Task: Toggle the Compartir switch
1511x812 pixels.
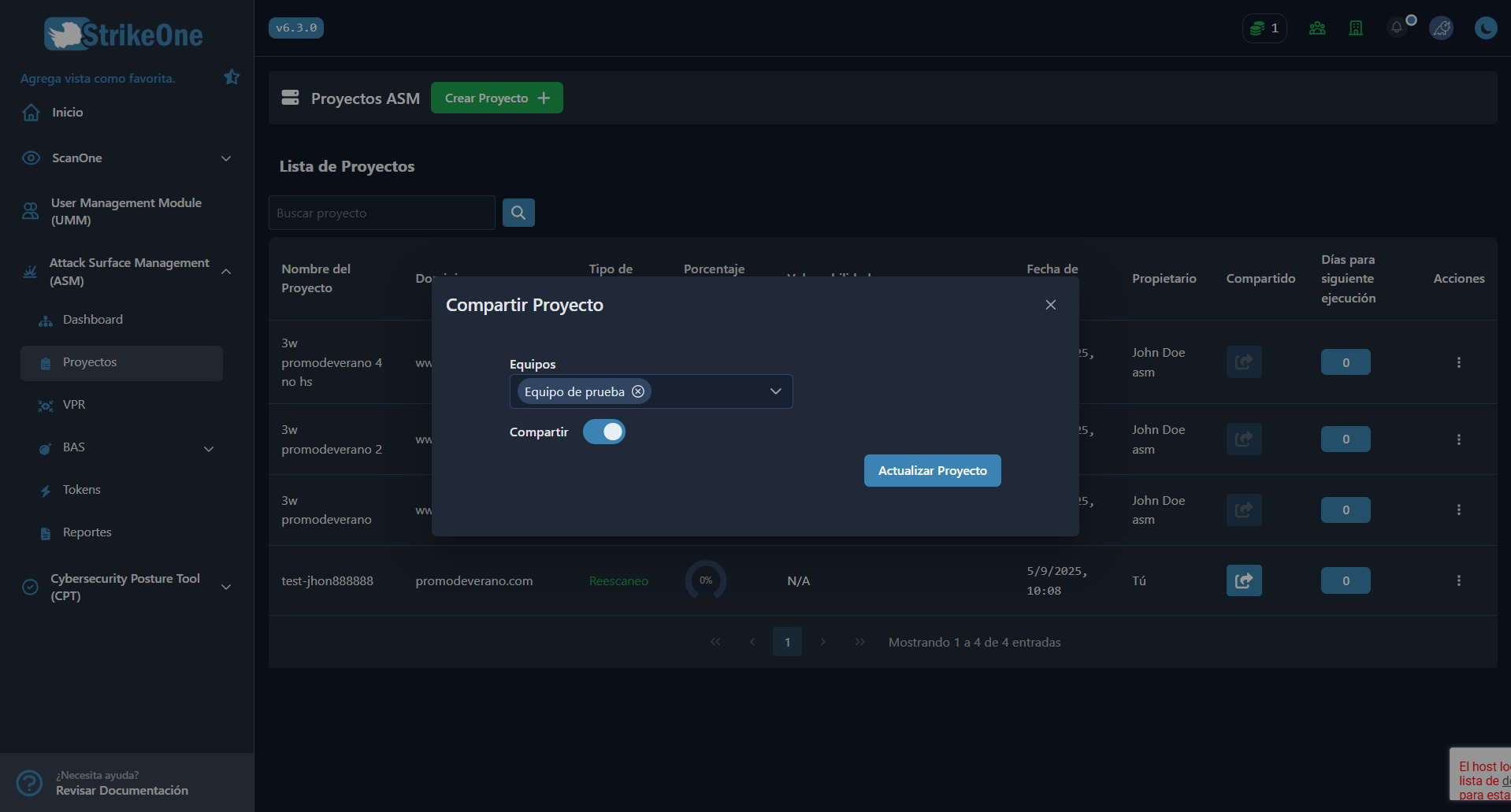Action: [604, 432]
